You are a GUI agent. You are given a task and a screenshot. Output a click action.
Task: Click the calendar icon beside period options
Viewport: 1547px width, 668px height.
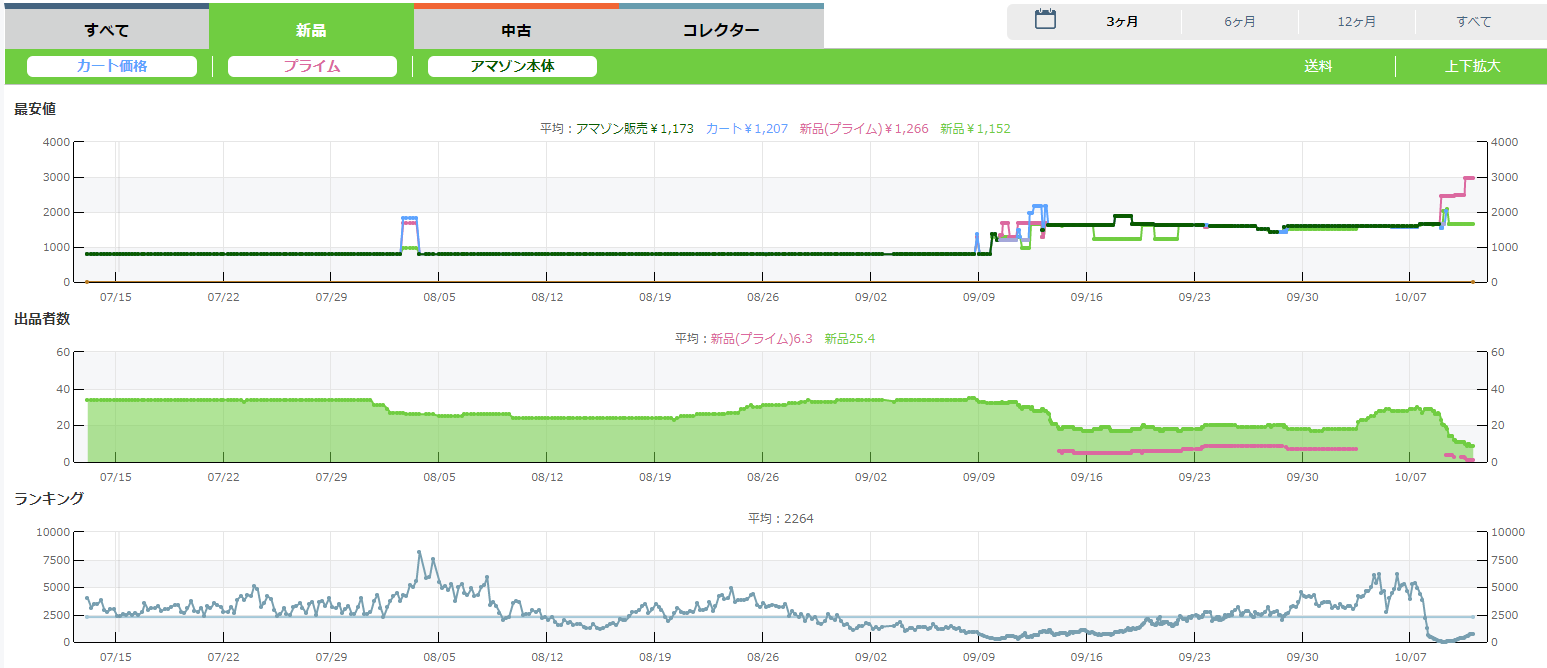click(1045, 20)
